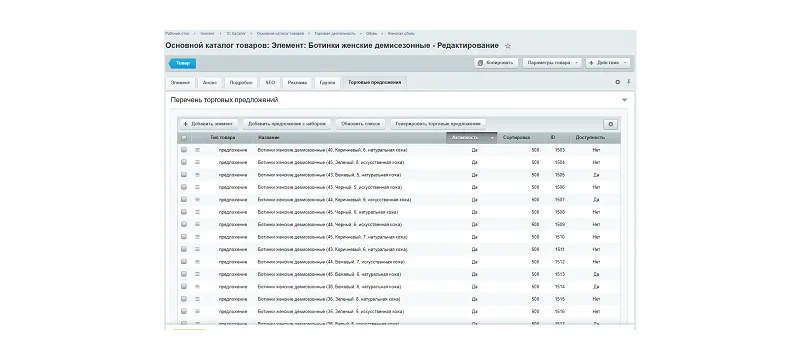Tick checkbox for offer ID 1513
Viewport: 800px width, 360px height.
coord(184,274)
